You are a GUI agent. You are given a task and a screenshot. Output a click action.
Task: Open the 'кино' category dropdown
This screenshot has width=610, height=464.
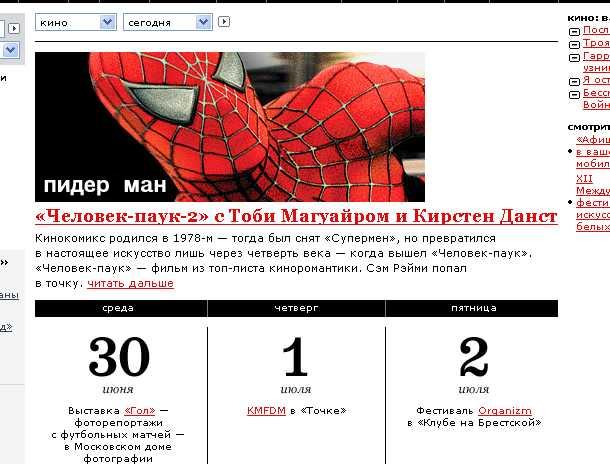pyautogui.click(x=75, y=21)
